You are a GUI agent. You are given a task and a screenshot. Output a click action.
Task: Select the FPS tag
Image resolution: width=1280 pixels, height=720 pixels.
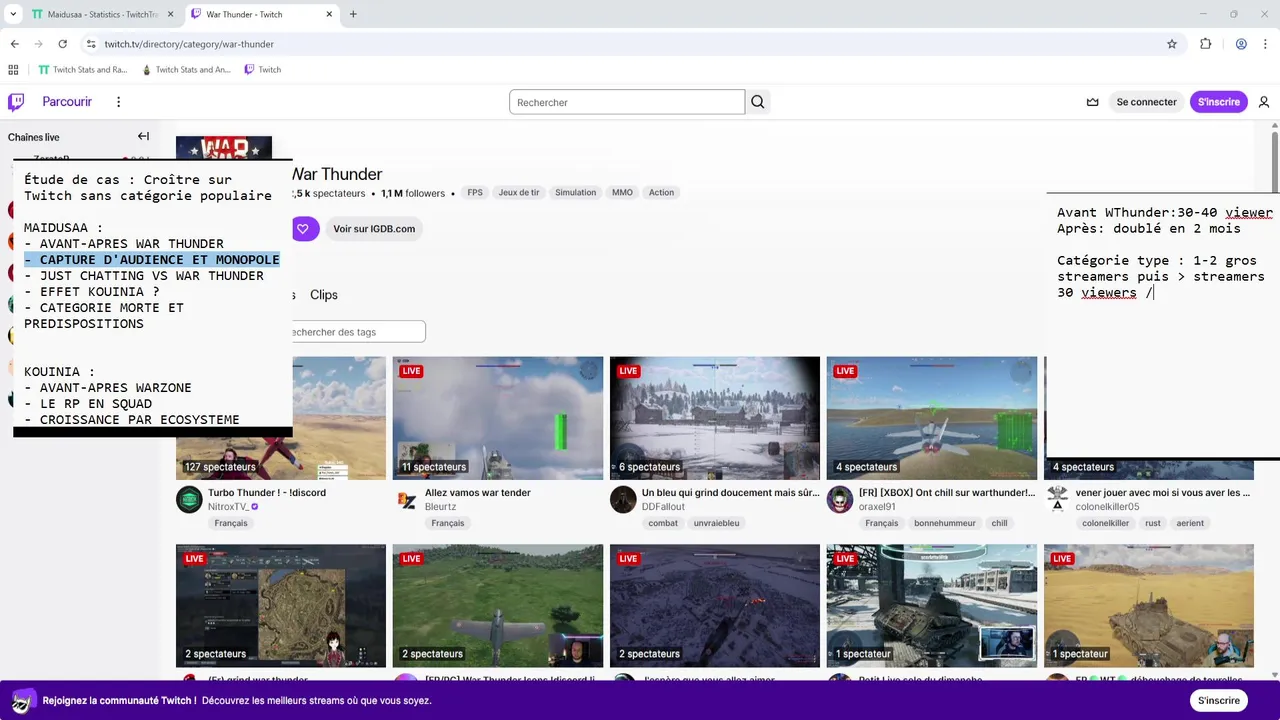(x=474, y=192)
